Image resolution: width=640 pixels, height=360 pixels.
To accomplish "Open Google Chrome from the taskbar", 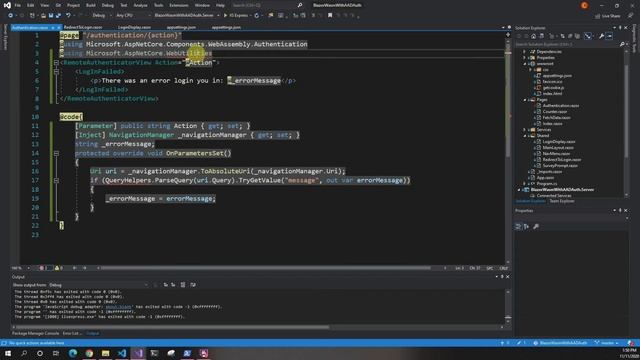I will [89, 353].
